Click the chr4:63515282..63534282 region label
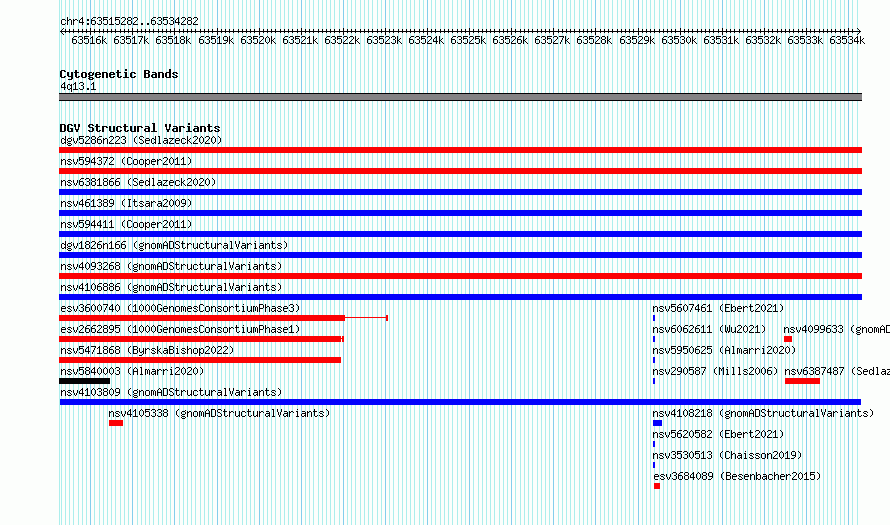Screen dimensions: 890x525 click(x=129, y=21)
